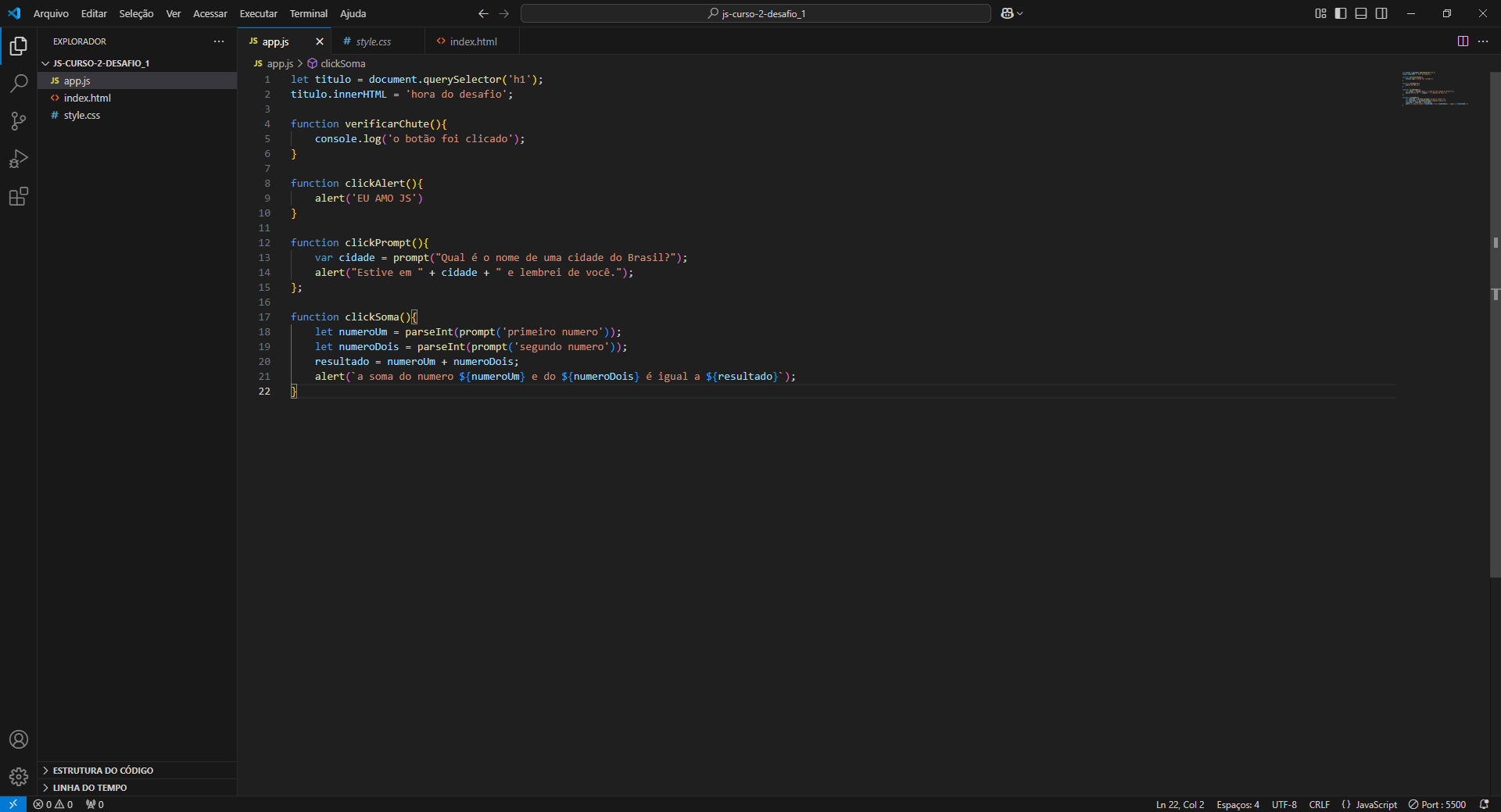This screenshot has height=812, width=1501.
Task: Open the Executar menu
Action: 258,13
